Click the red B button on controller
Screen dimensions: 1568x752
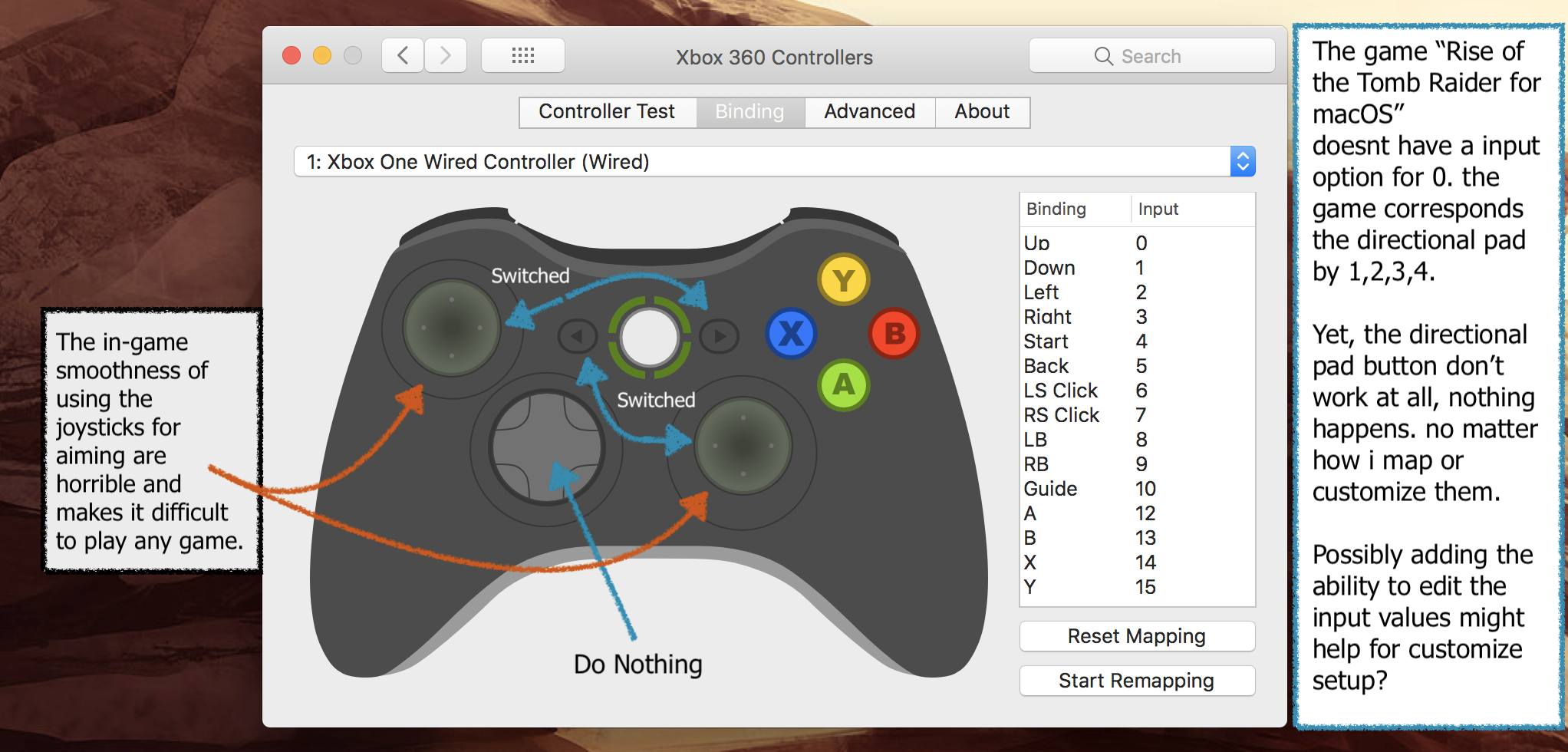(x=894, y=334)
